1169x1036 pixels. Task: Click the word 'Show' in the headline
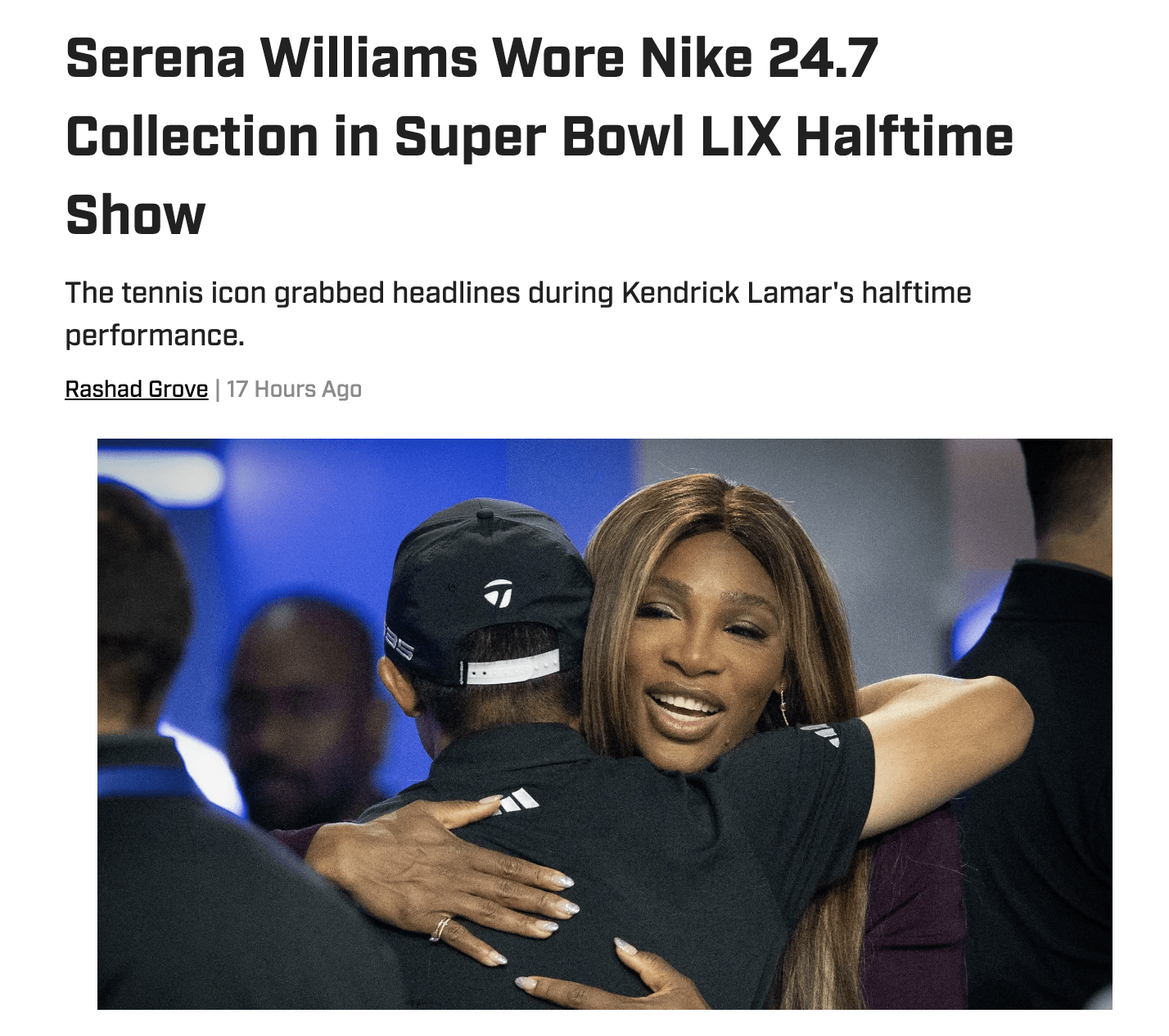(x=135, y=214)
